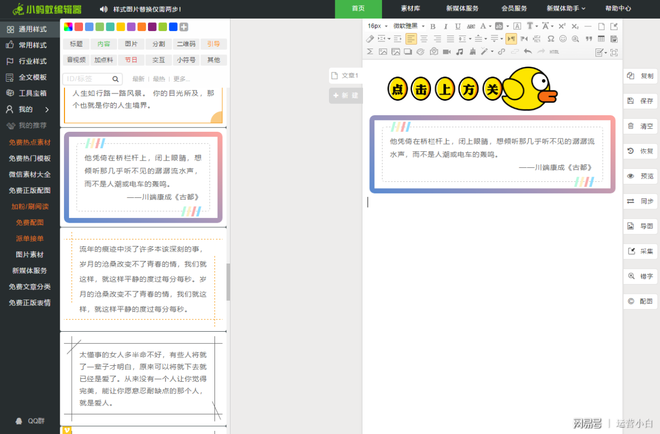The height and width of the screenshot is (434, 660).
Task: Toggle bold formatting in editor toolbar
Action: point(433,27)
